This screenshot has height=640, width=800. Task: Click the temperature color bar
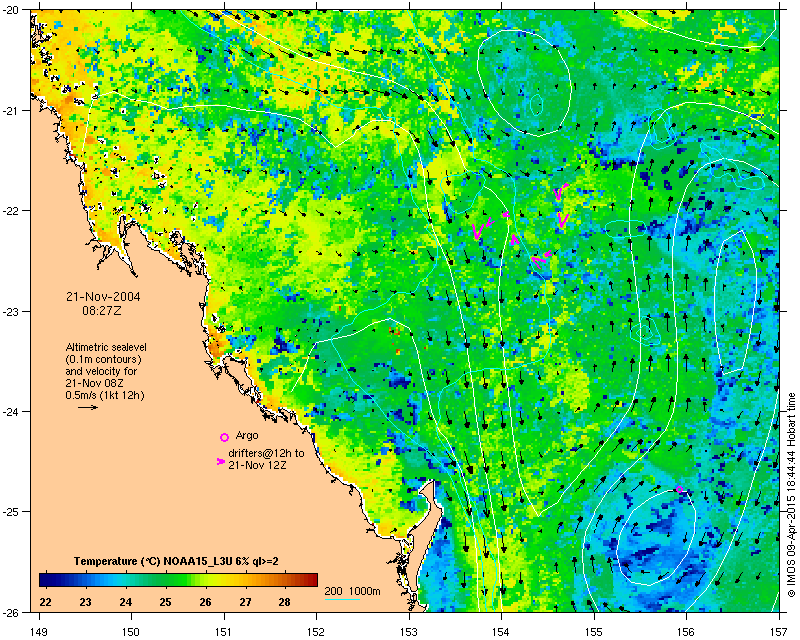click(178, 580)
